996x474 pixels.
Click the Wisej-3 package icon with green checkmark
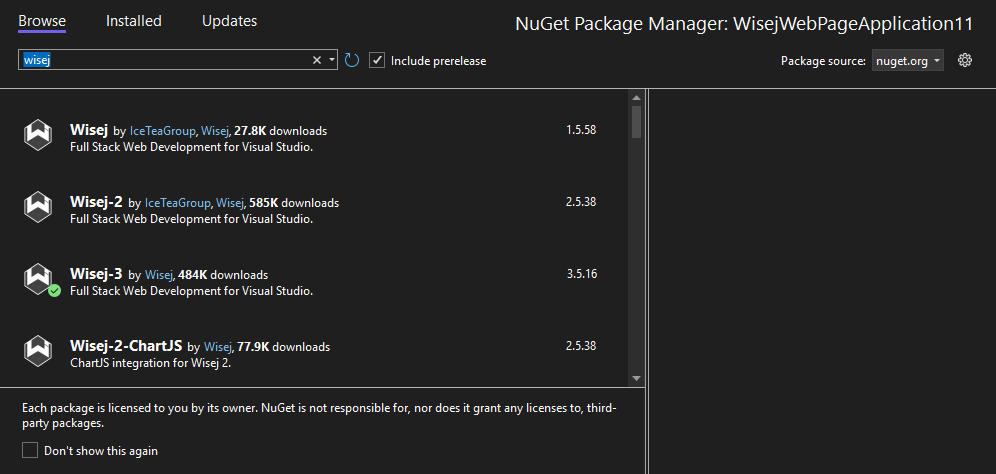[x=40, y=280]
